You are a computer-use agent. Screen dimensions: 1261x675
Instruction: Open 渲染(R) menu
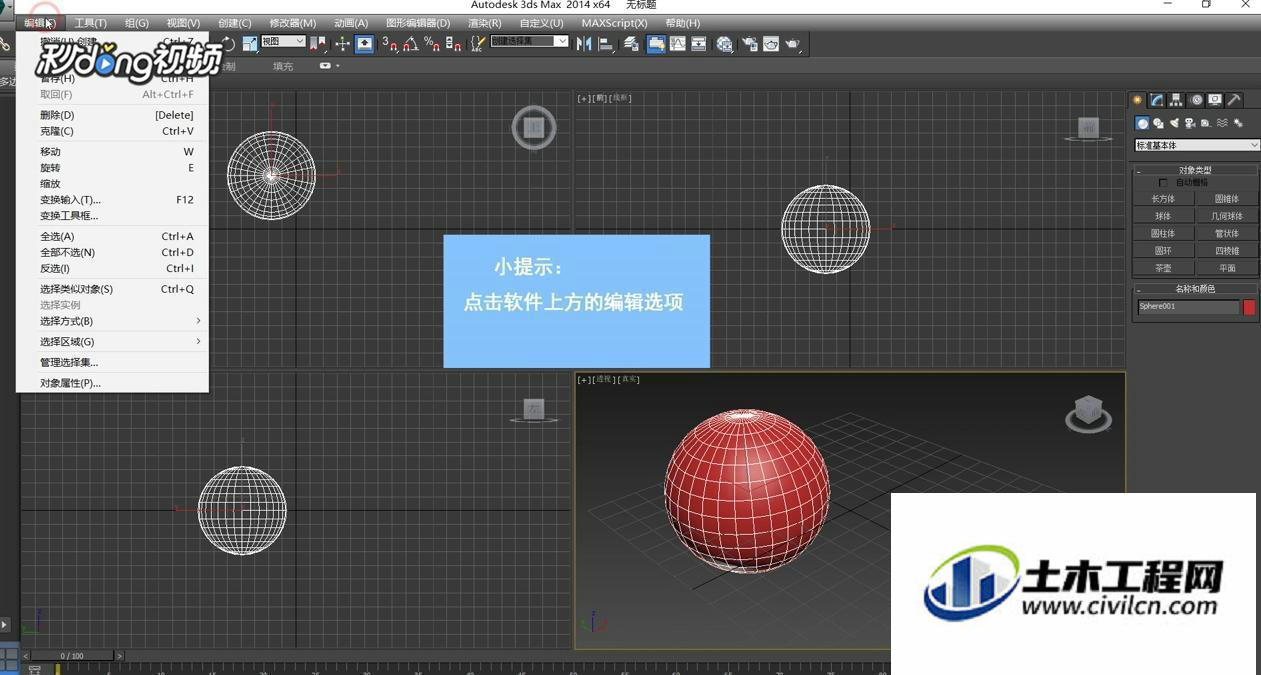(485, 23)
